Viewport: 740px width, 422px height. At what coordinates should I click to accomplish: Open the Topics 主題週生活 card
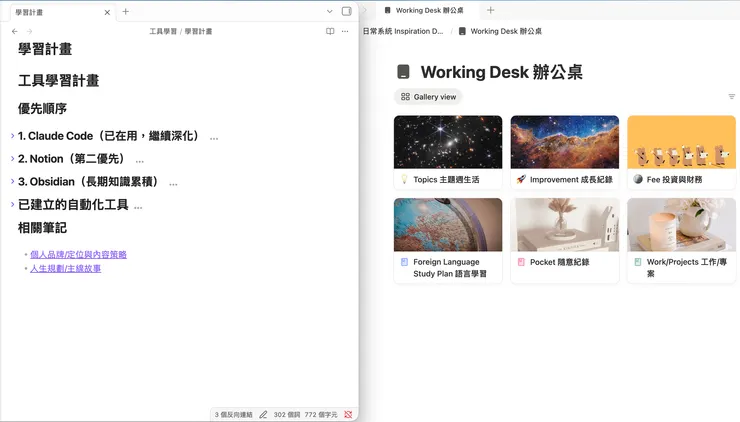click(448, 152)
